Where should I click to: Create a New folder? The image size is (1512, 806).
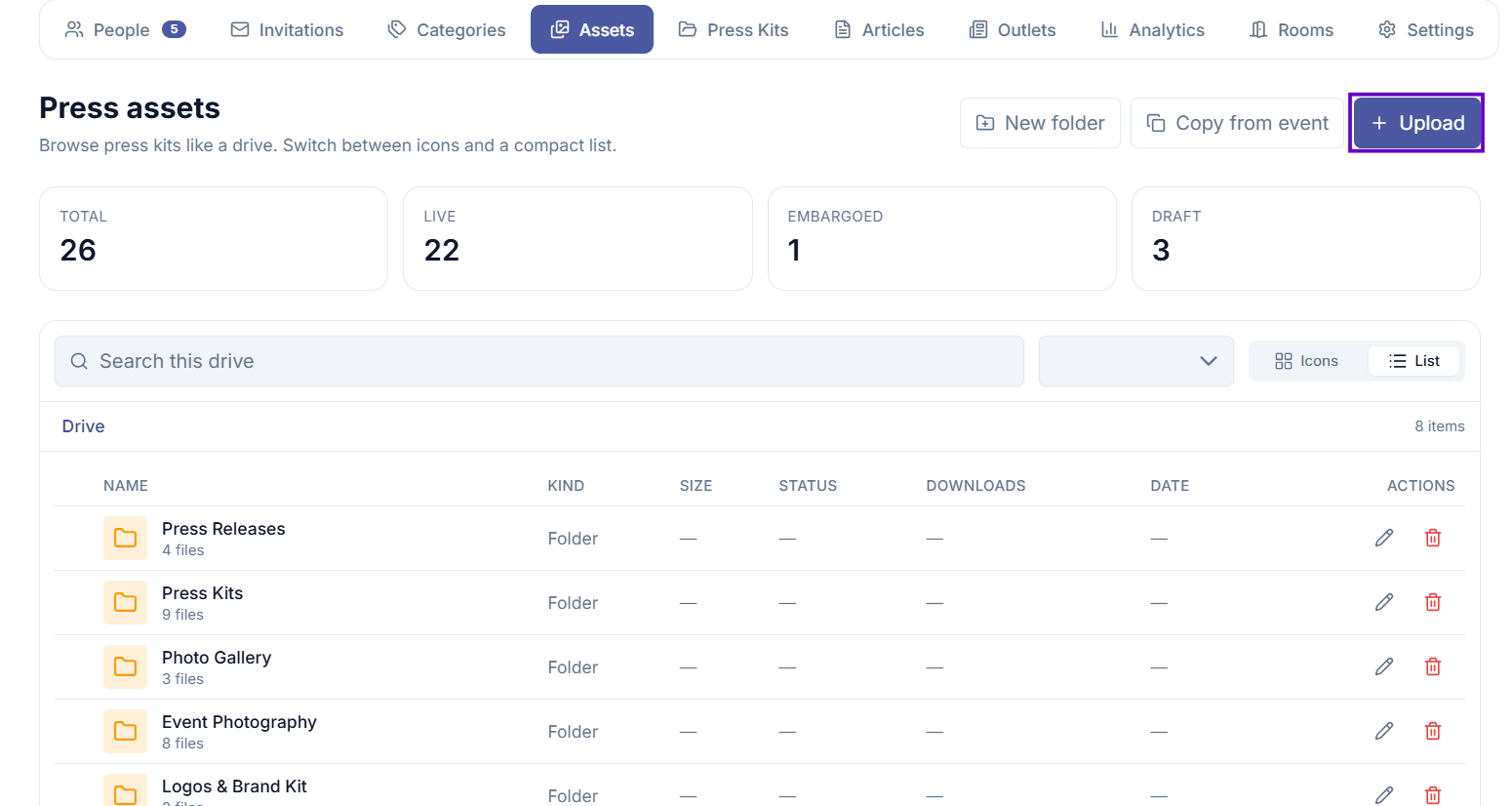(1040, 123)
